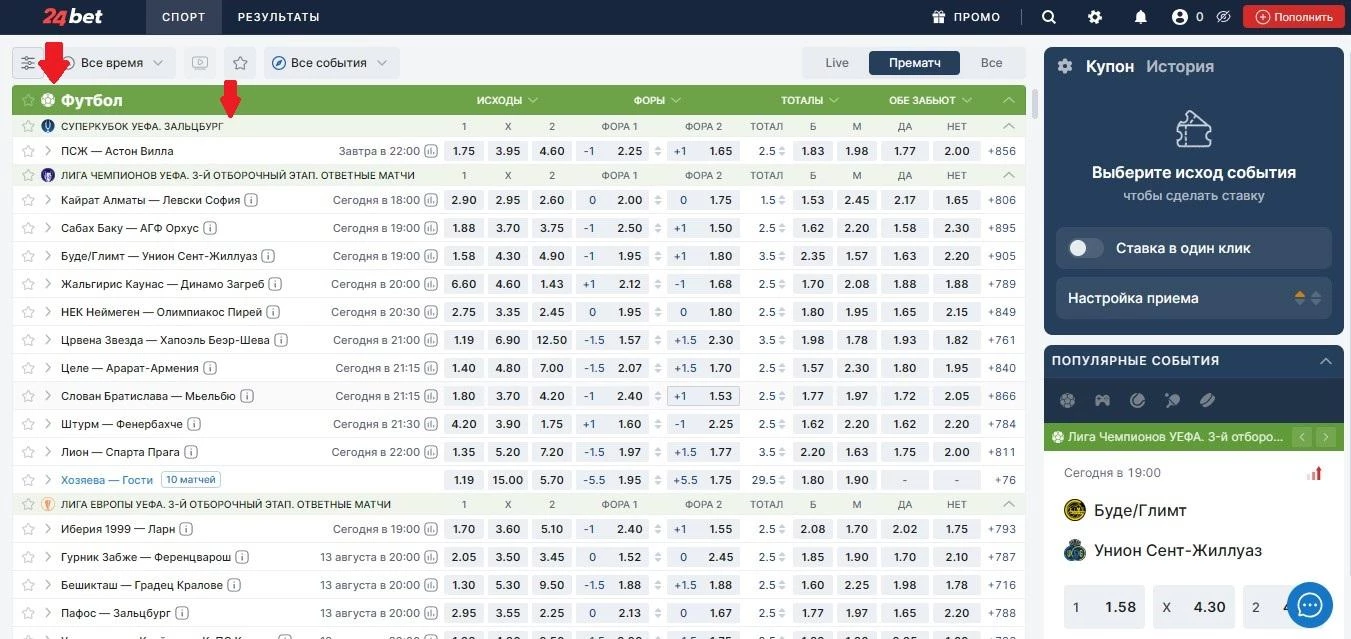Open the ПРОМО gift section

(966, 17)
